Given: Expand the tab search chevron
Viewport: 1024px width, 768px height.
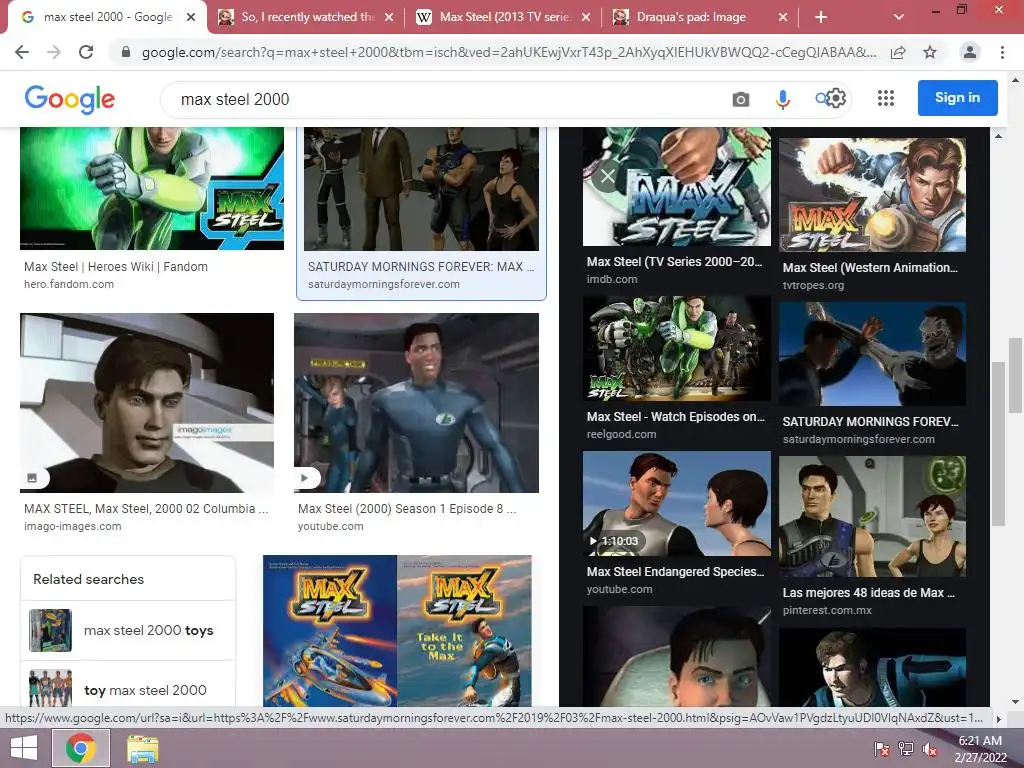Looking at the screenshot, I should point(899,18).
